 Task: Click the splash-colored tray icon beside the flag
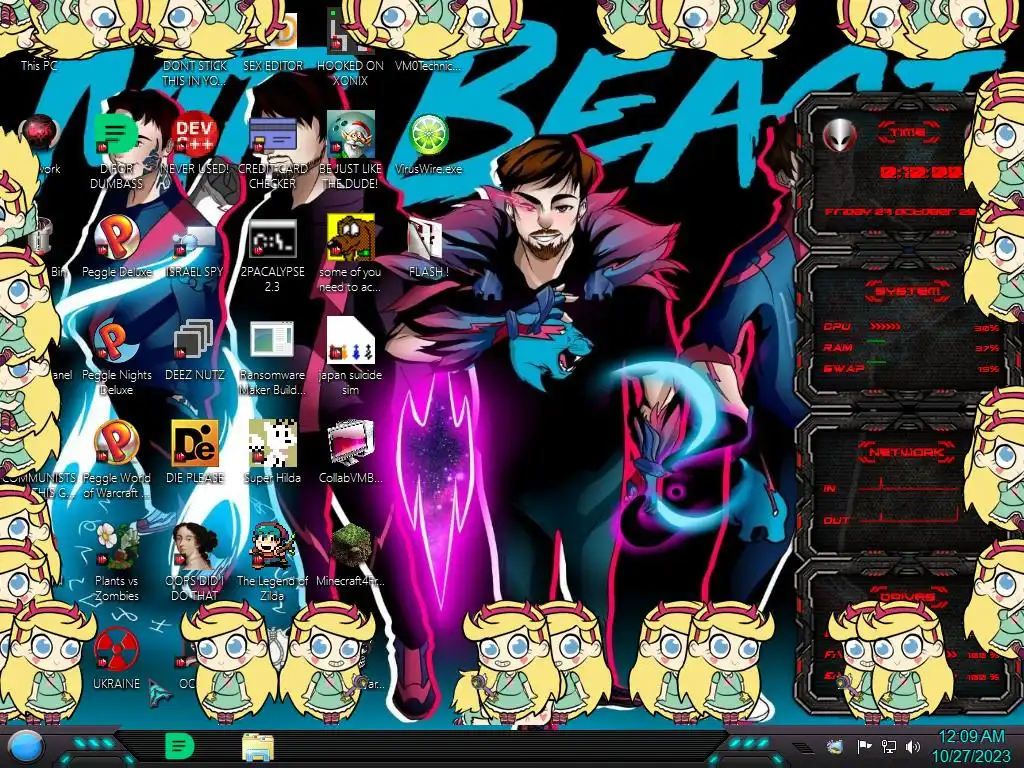click(835, 746)
